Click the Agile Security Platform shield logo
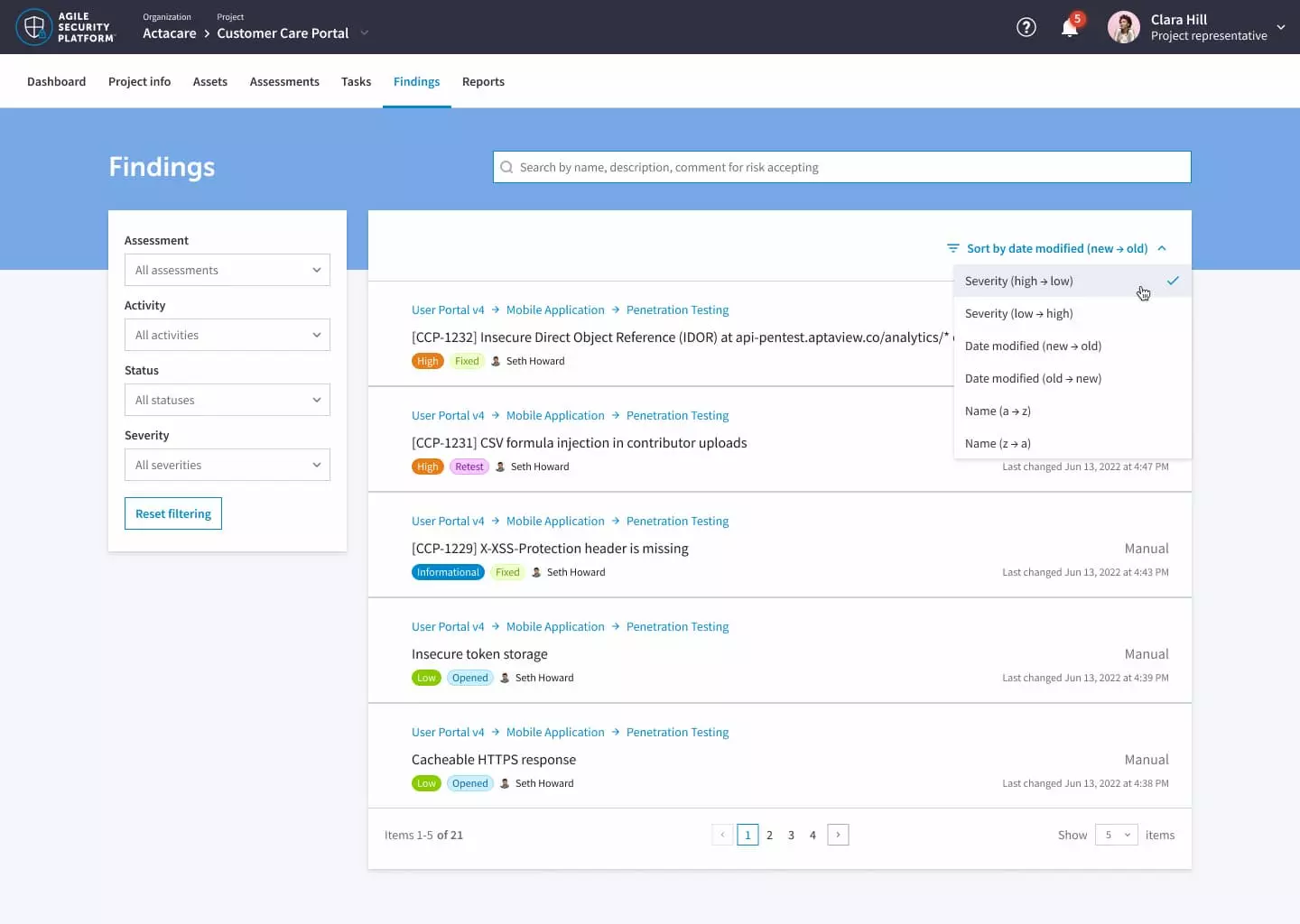 (x=34, y=27)
